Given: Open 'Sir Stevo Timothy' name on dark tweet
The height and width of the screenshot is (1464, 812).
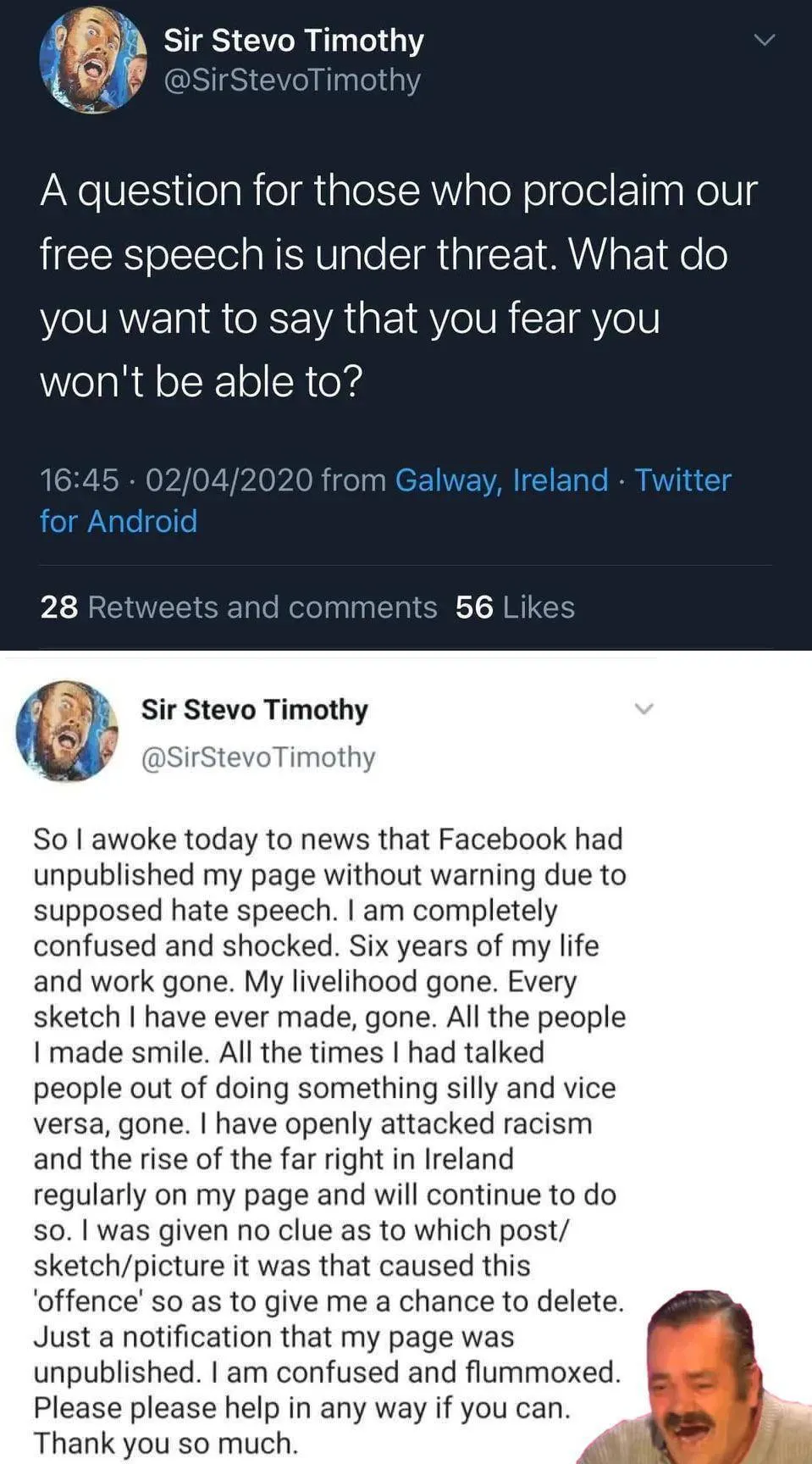Looking at the screenshot, I should pyautogui.click(x=293, y=40).
